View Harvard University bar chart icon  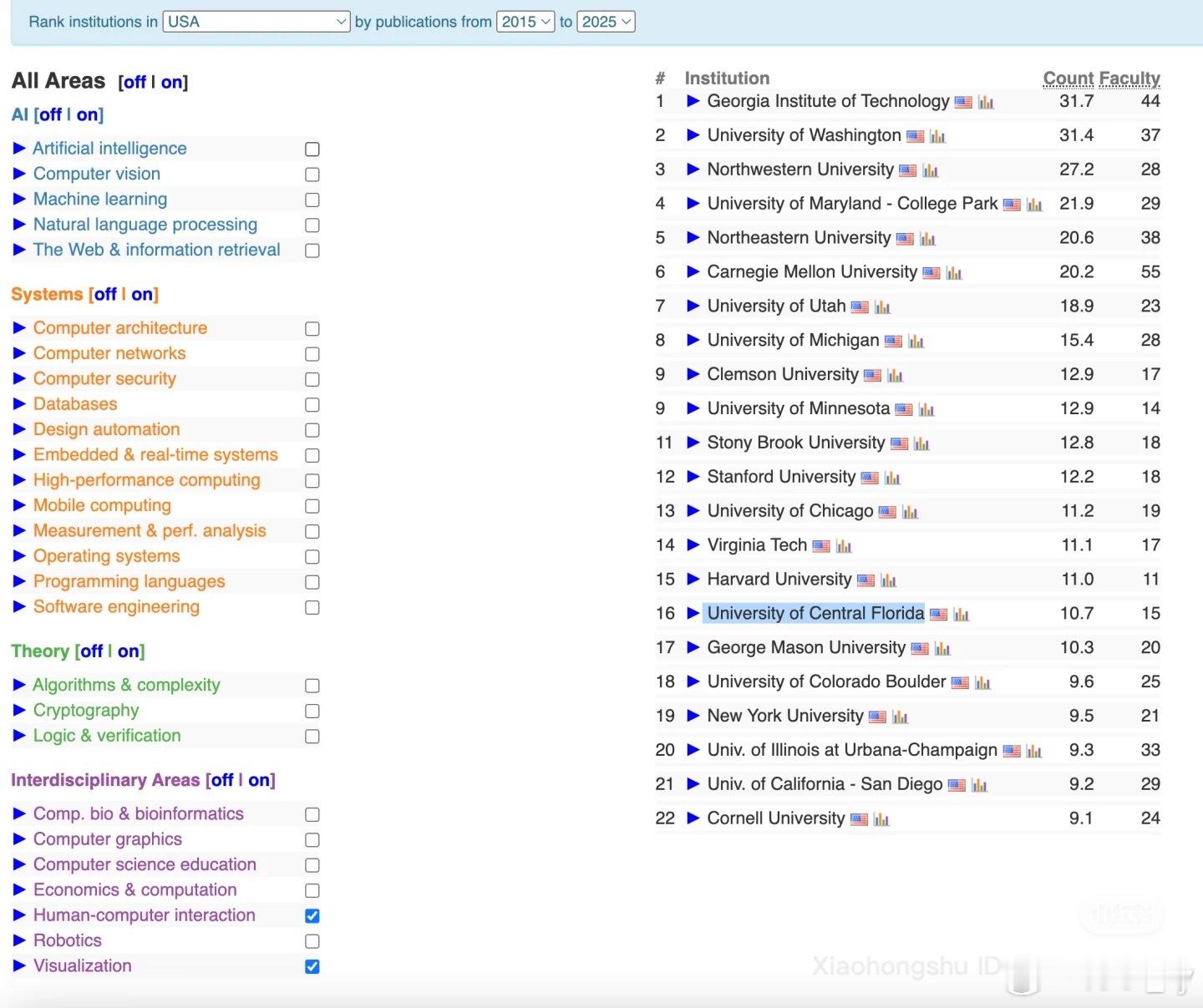pyautogui.click(x=888, y=582)
